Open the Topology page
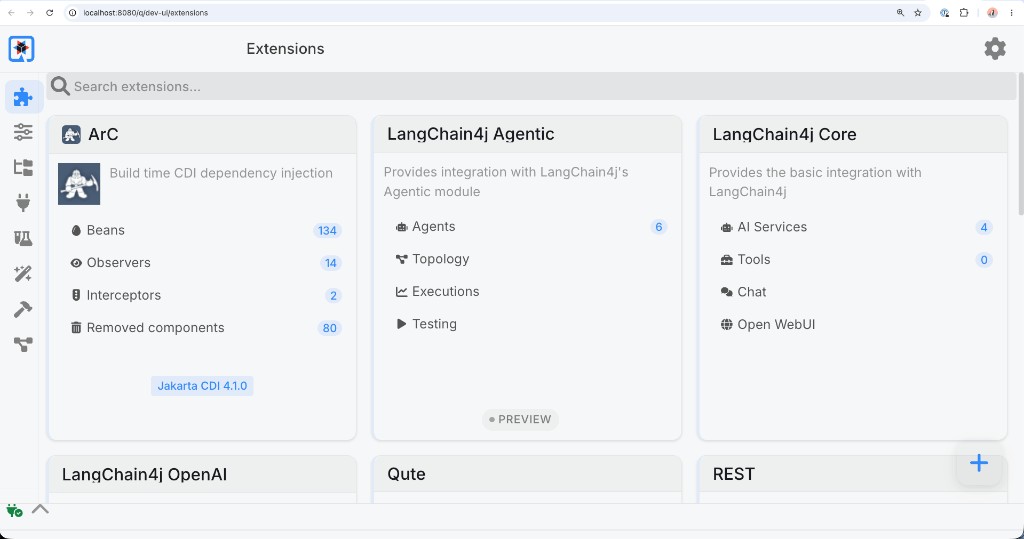The height and width of the screenshot is (539, 1024). tap(441, 259)
